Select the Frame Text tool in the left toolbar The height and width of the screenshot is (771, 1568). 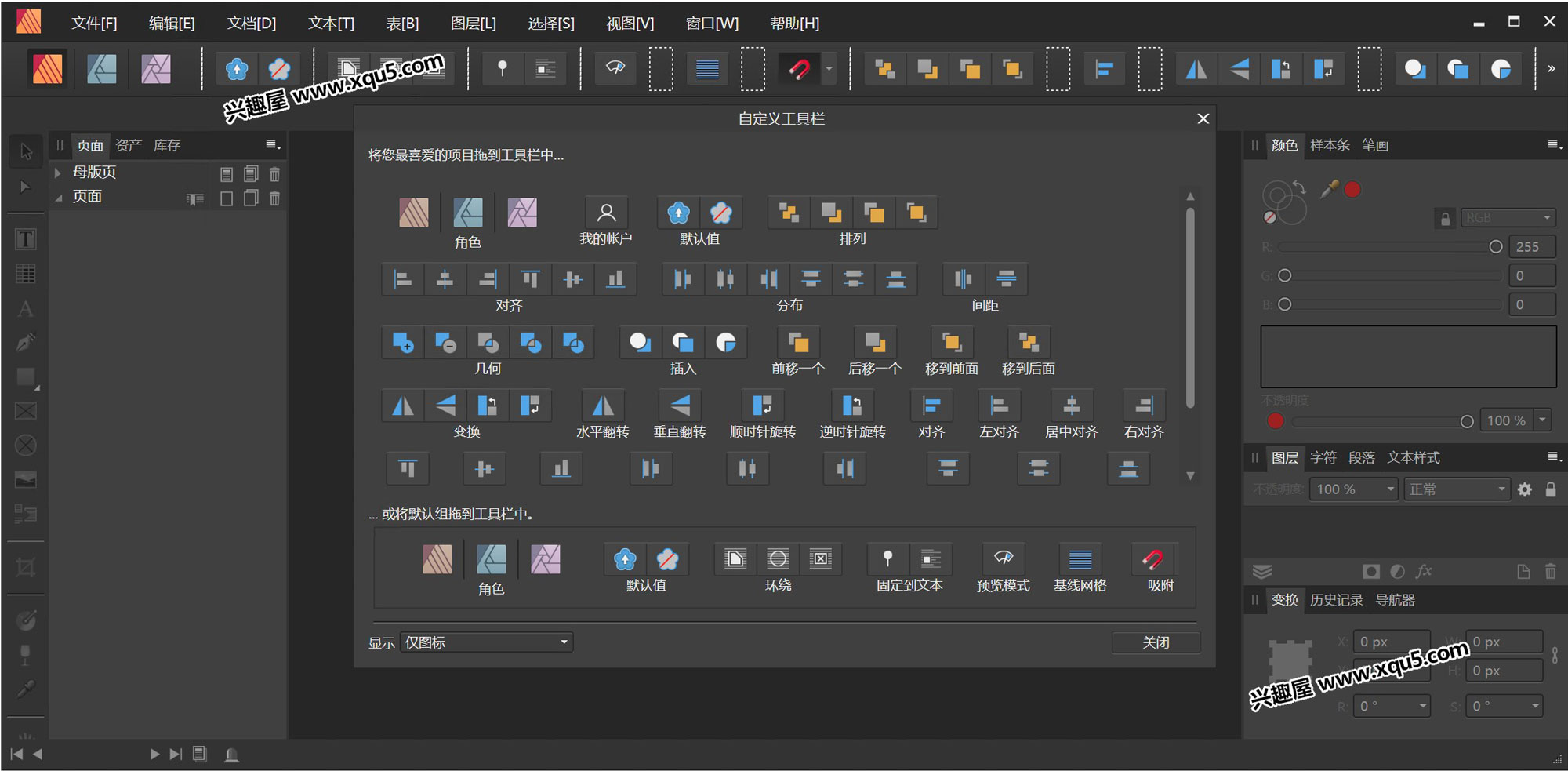tap(26, 239)
